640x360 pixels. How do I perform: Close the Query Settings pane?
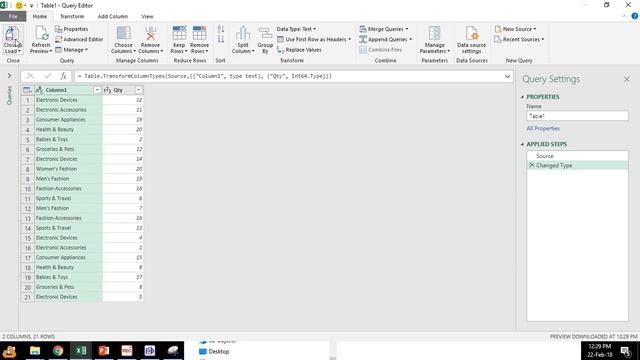627,79
